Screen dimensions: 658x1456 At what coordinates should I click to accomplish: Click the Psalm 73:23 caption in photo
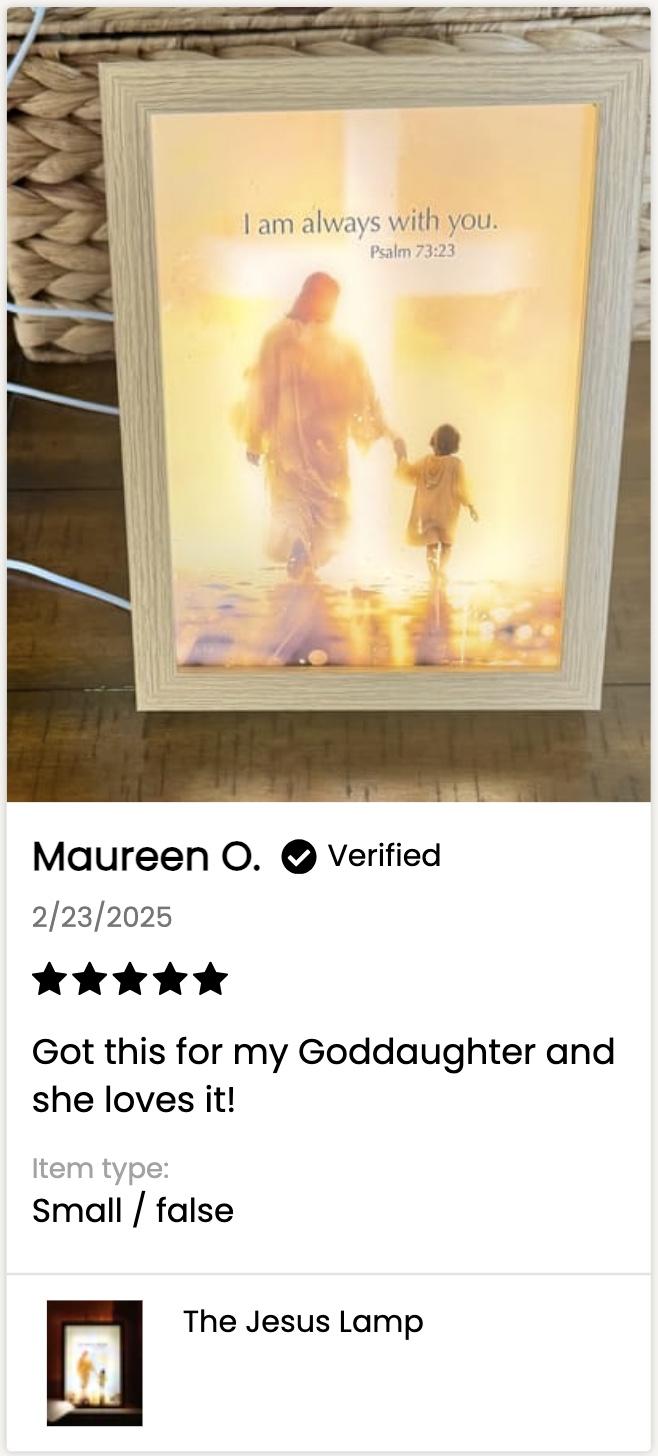point(412,251)
